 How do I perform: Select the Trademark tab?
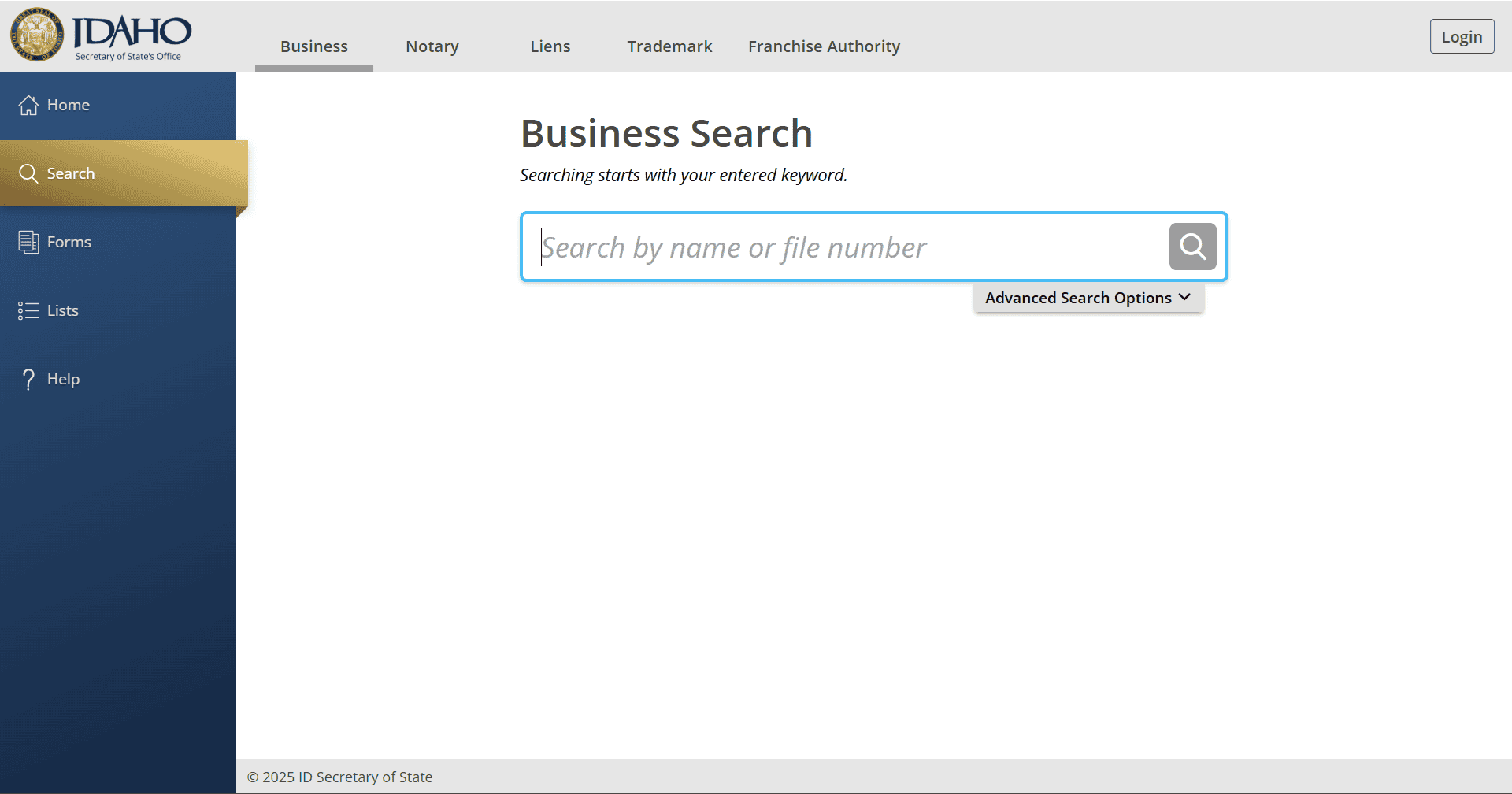coord(669,46)
